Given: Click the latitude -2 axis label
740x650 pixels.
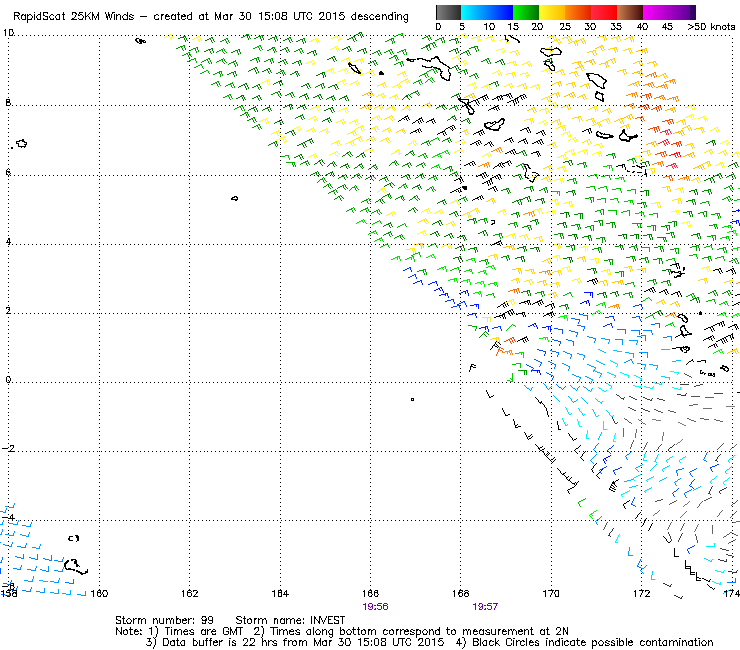Looking at the screenshot, I should tap(8, 448).
